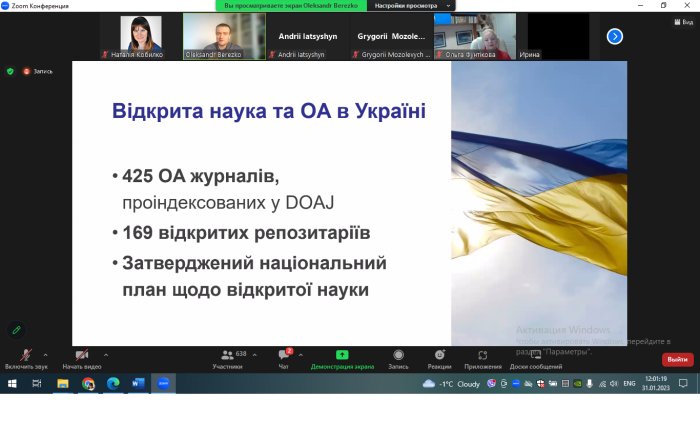
Task: Select Ирина participant tile
Action: tap(558, 36)
